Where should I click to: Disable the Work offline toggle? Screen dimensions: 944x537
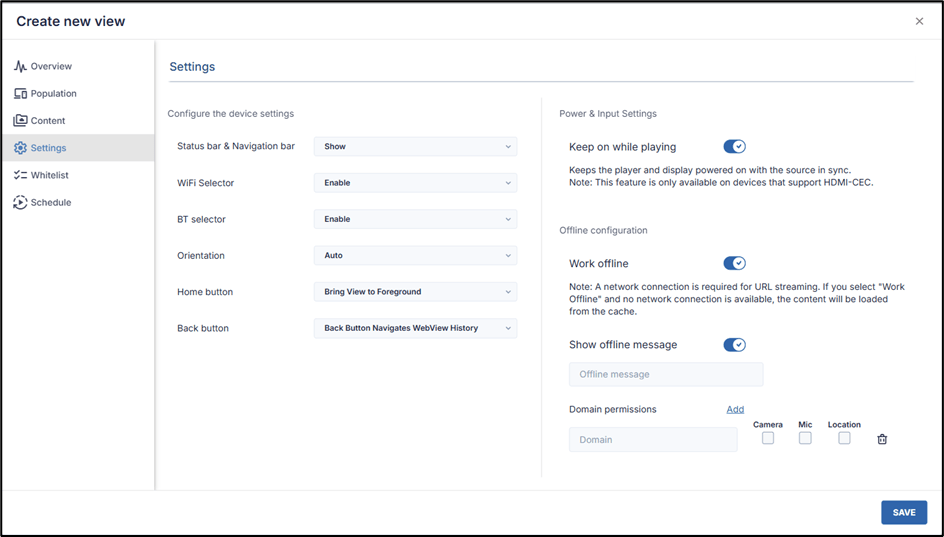click(734, 263)
